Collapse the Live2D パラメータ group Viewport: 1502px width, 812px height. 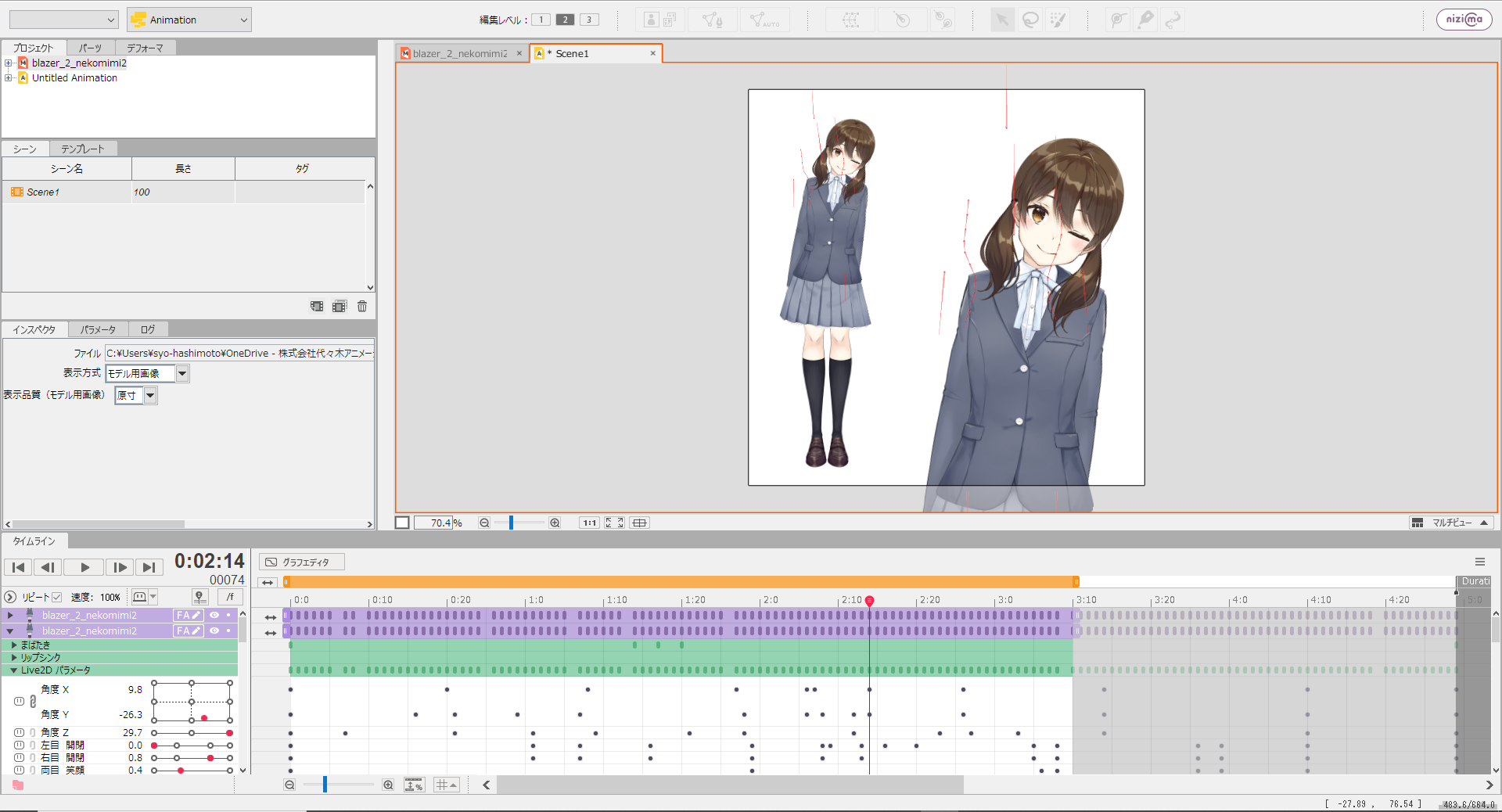click(x=14, y=670)
